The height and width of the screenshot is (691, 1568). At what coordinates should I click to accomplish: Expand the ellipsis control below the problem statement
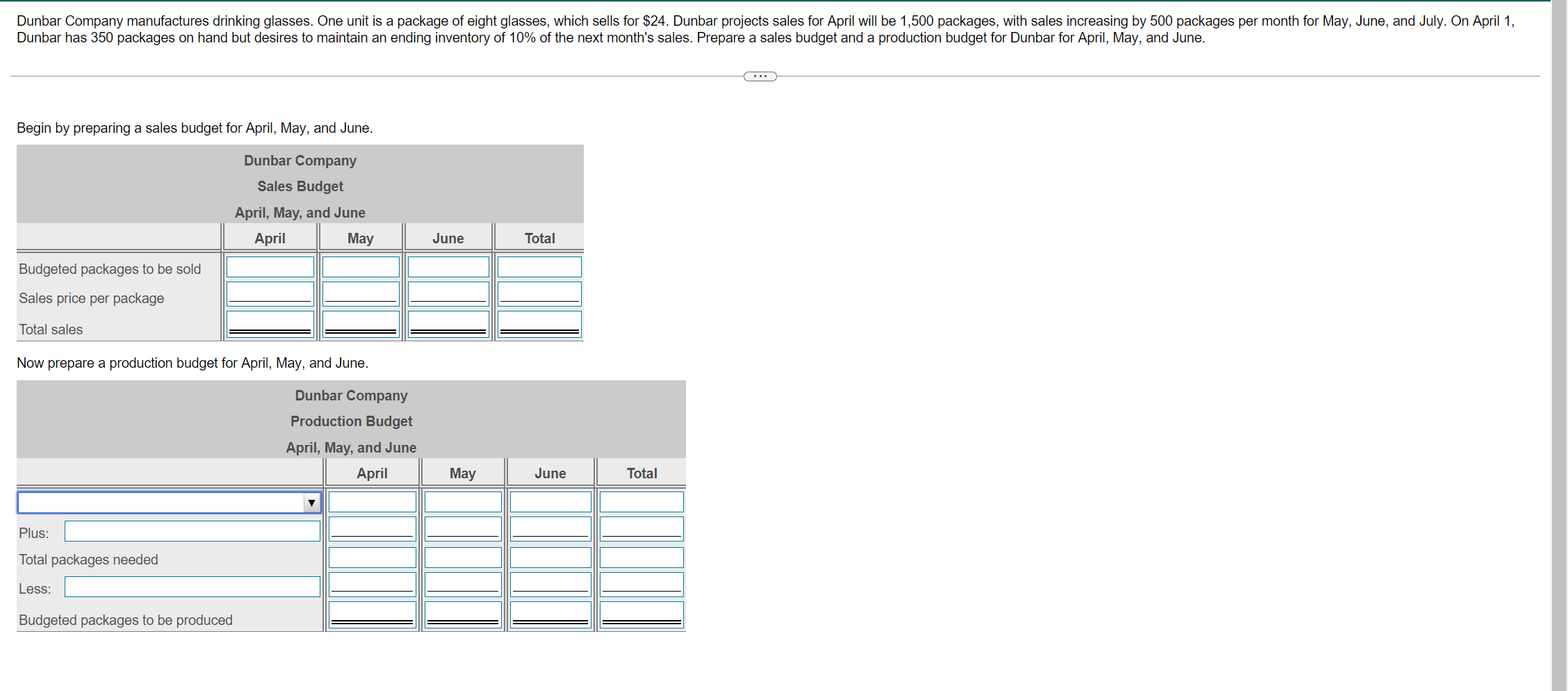tap(760, 76)
